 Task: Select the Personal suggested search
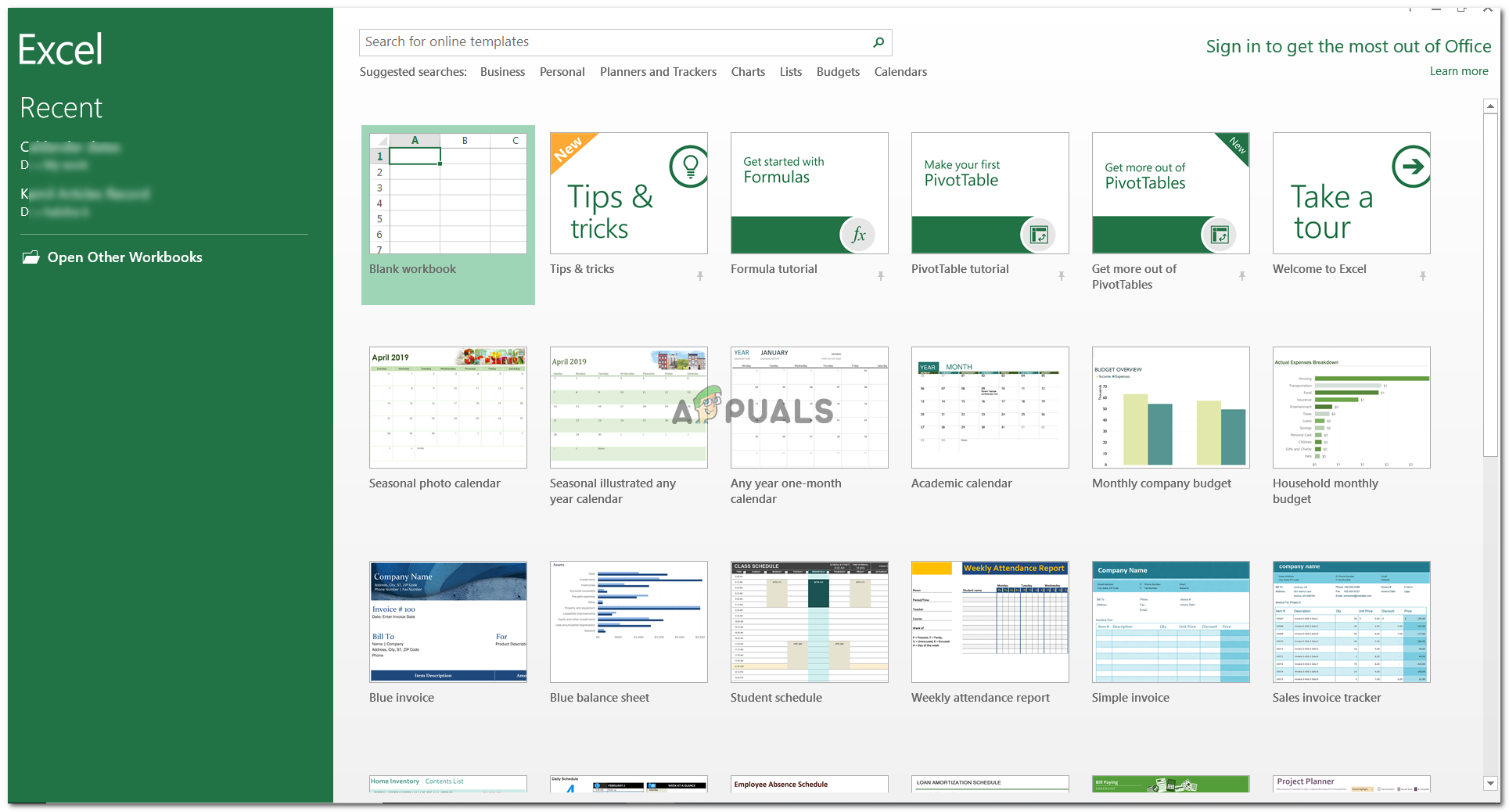pyautogui.click(x=562, y=72)
